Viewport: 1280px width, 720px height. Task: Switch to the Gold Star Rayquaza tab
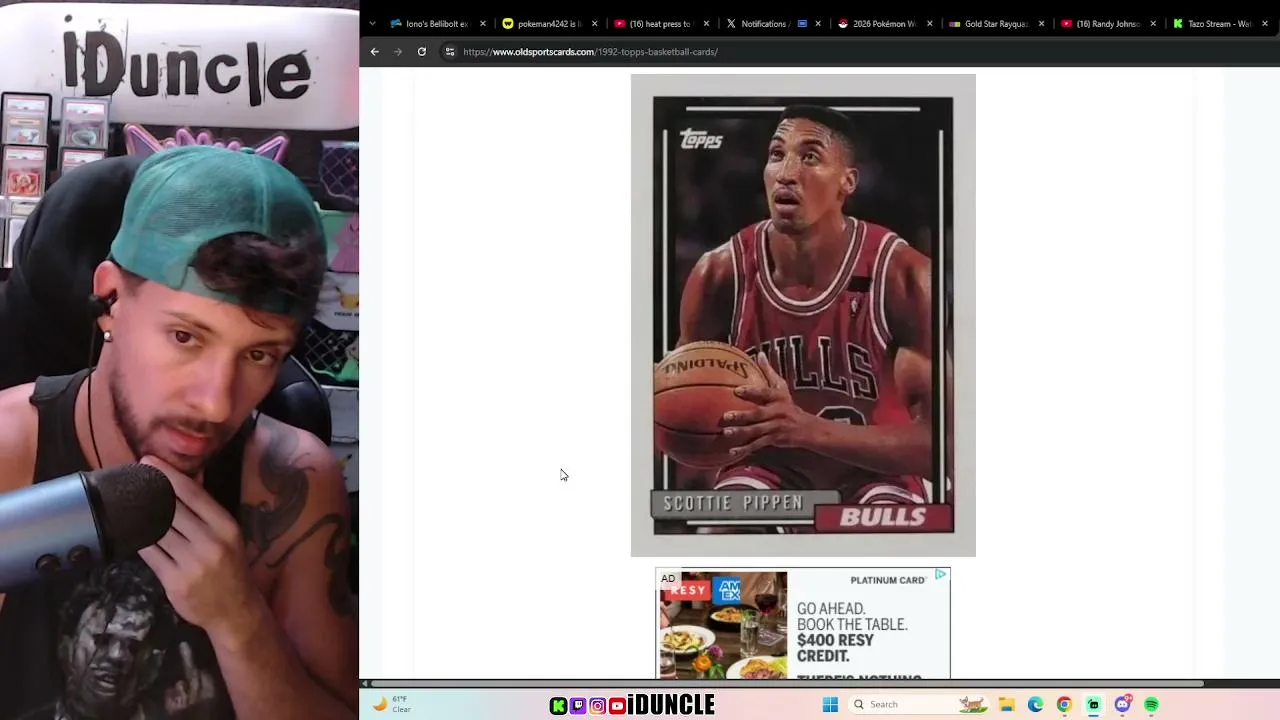(996, 24)
